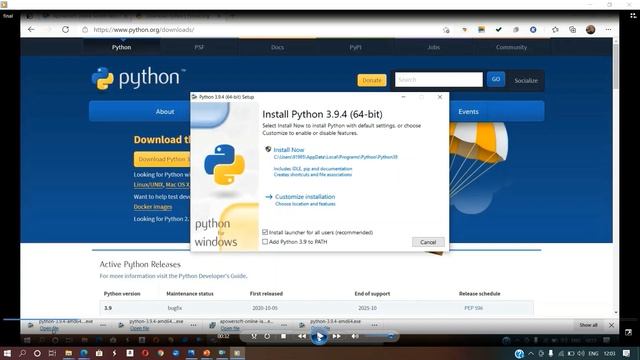Click the blue circular extension icon in toolbar
The width and height of the screenshot is (640, 360).
(x=533, y=29)
